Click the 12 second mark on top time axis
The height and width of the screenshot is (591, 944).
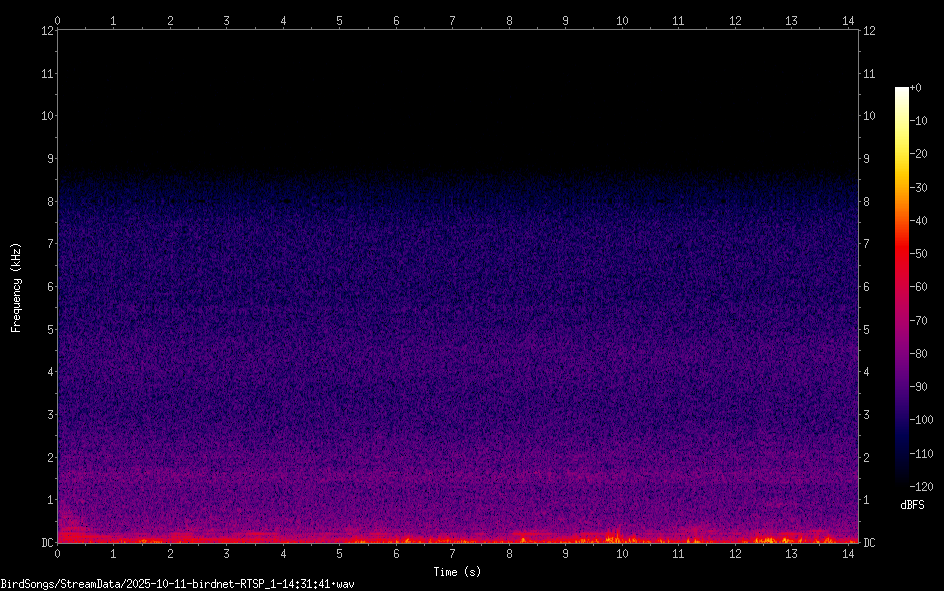735,20
